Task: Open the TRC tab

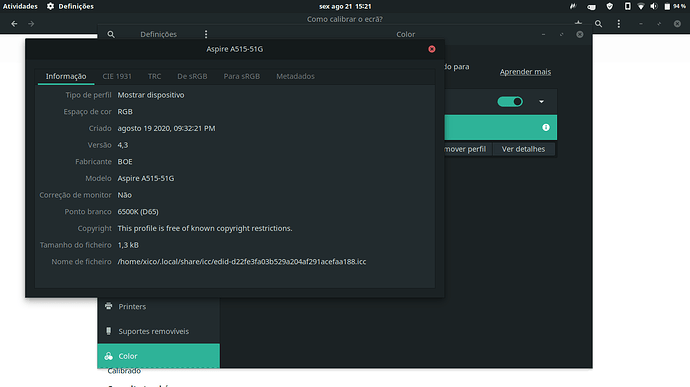Action: (154, 76)
